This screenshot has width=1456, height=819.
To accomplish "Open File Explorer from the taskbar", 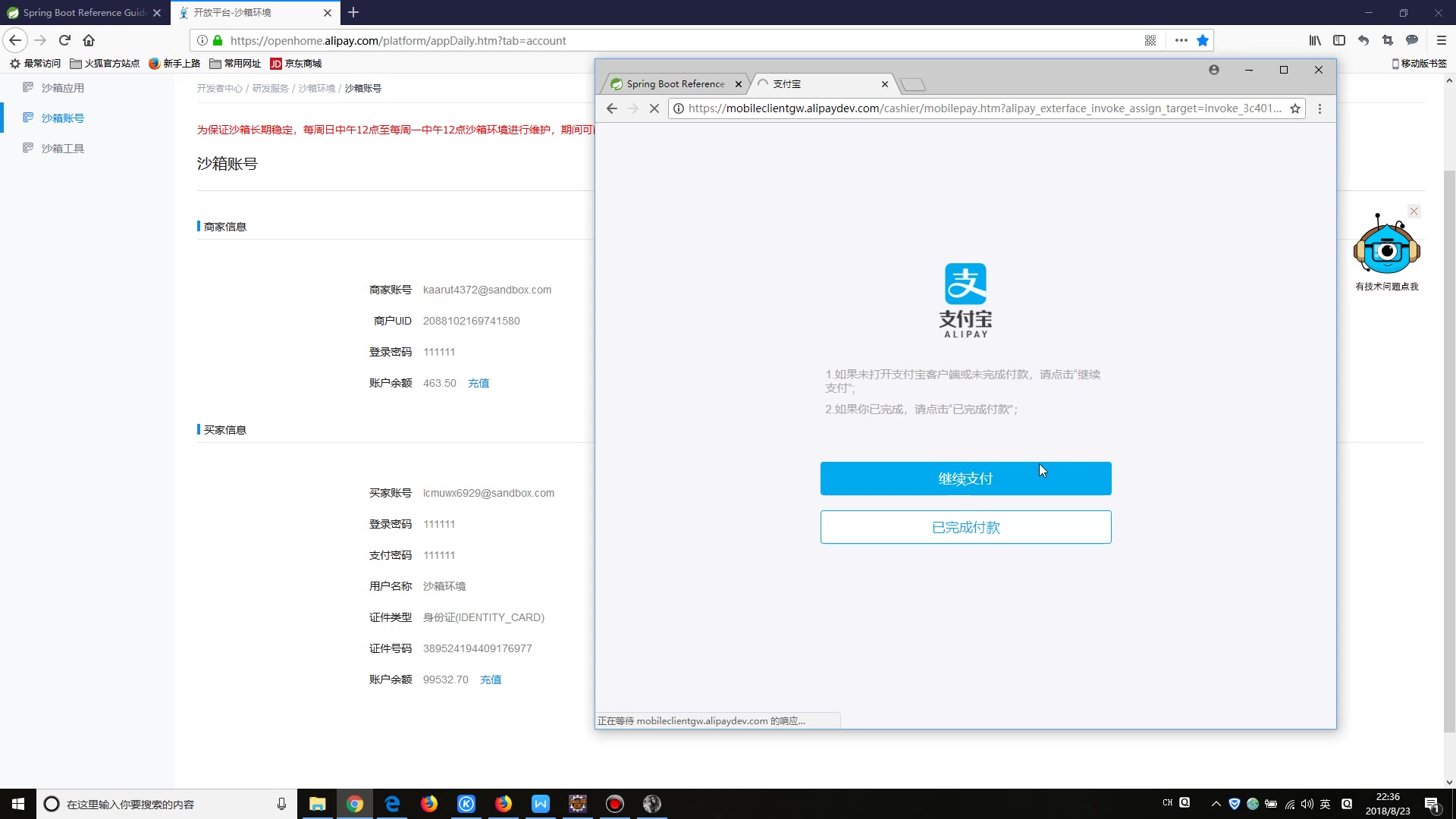I will (317, 804).
